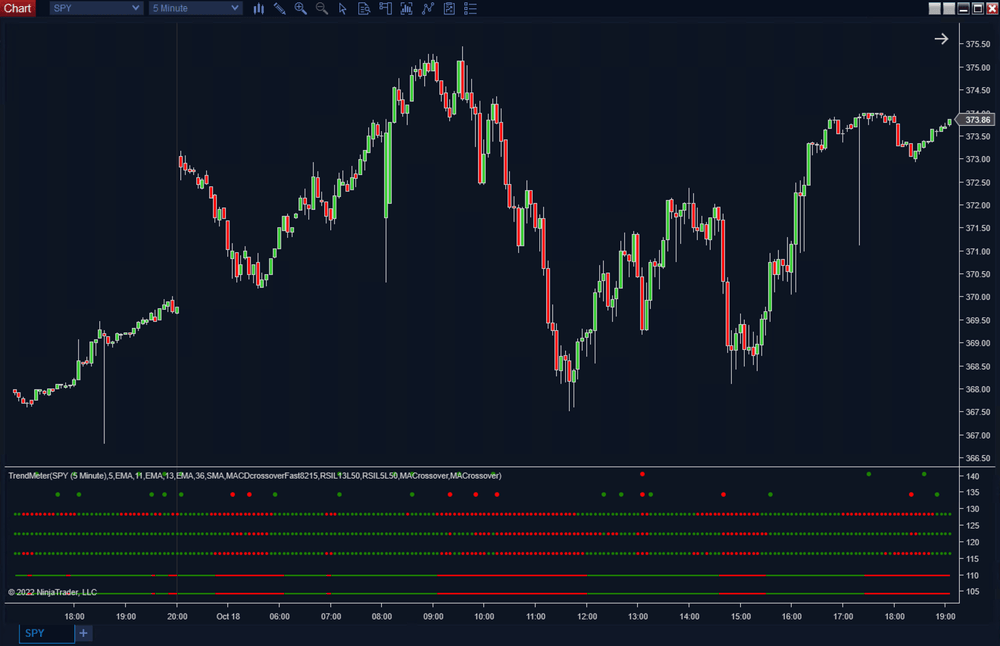This screenshot has width=1000, height=646.
Task: Open the drawing tools pencil icon
Action: pyautogui.click(x=280, y=8)
